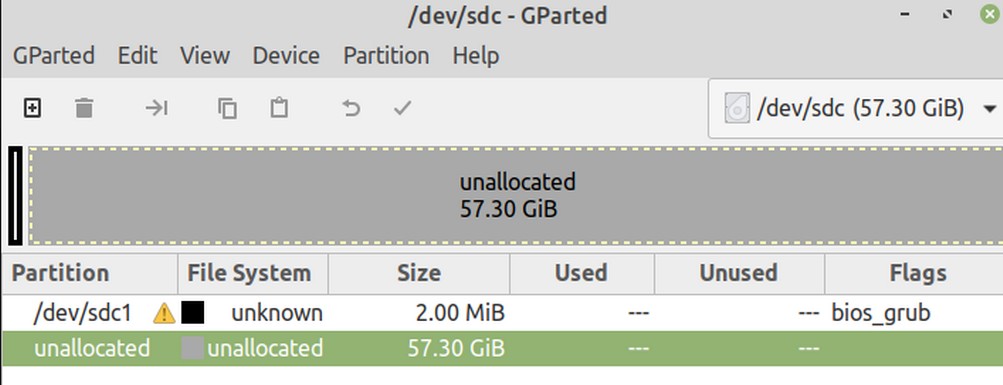Select the /dev/sdc1 partition row
This screenshot has width=1003, height=385.
click(x=502, y=313)
